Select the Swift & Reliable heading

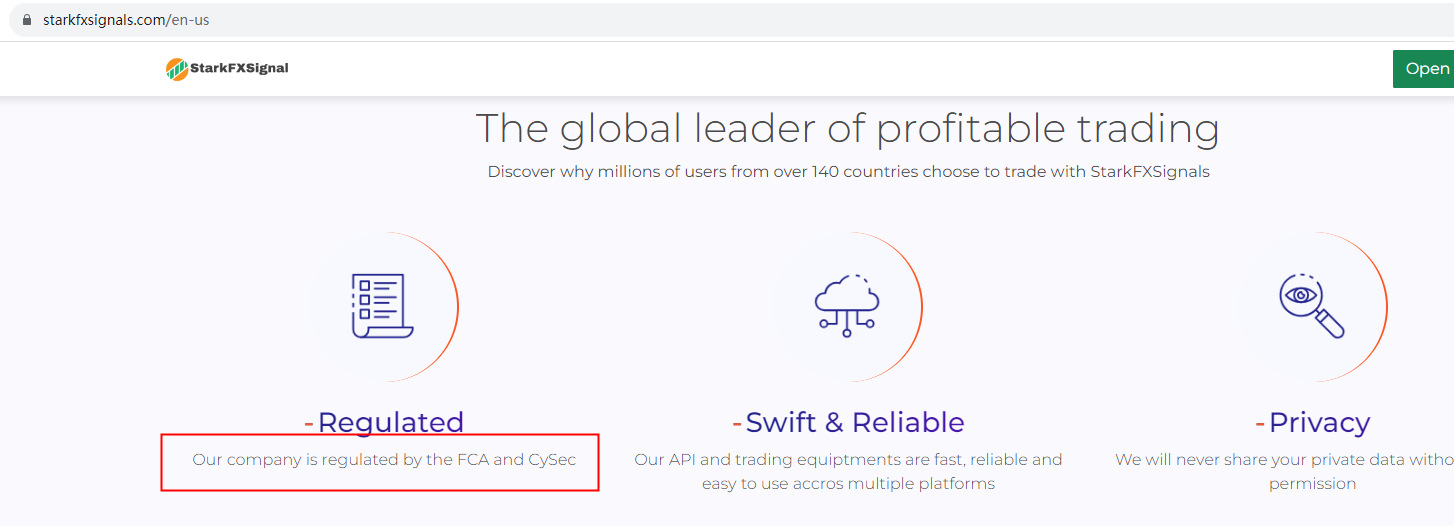click(855, 422)
